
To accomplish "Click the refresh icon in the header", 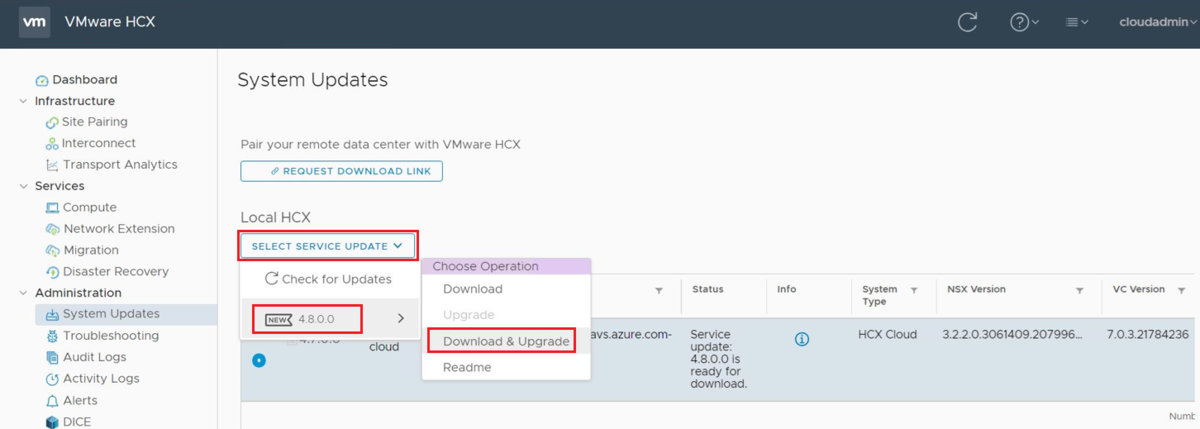I will pos(967,22).
